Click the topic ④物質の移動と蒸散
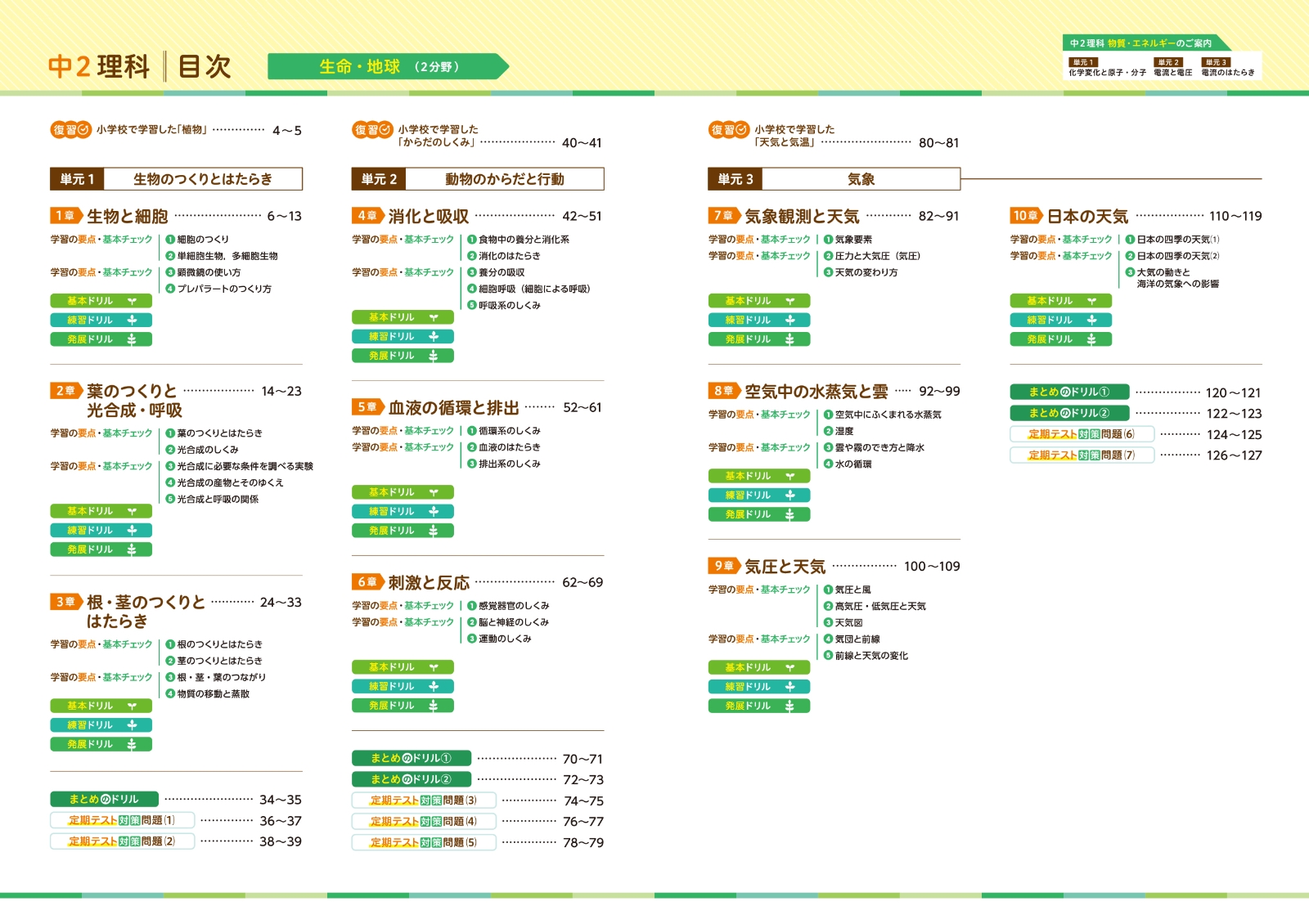 point(208,693)
